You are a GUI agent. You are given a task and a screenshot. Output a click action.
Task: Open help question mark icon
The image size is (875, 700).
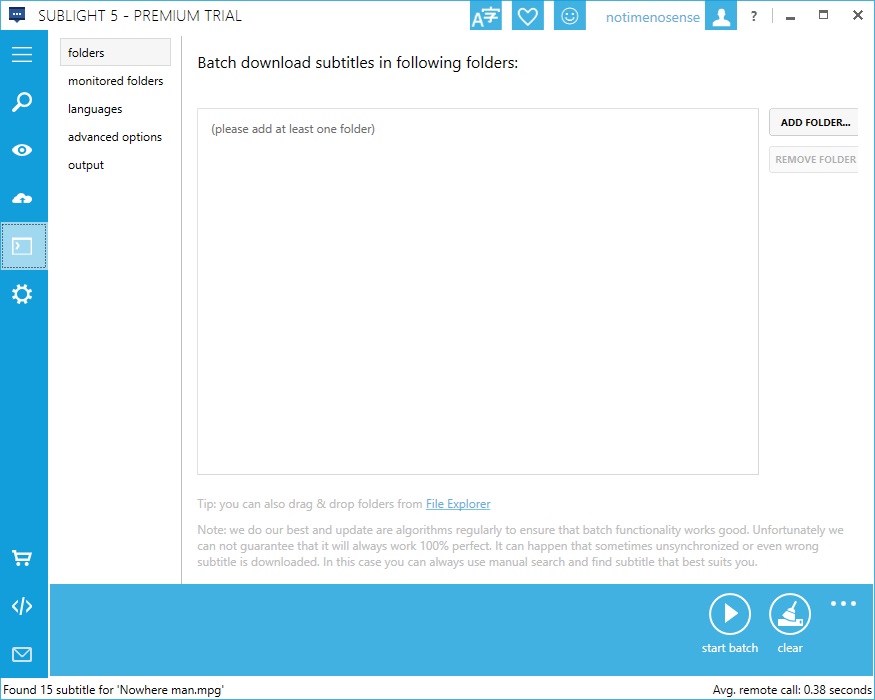pos(754,16)
